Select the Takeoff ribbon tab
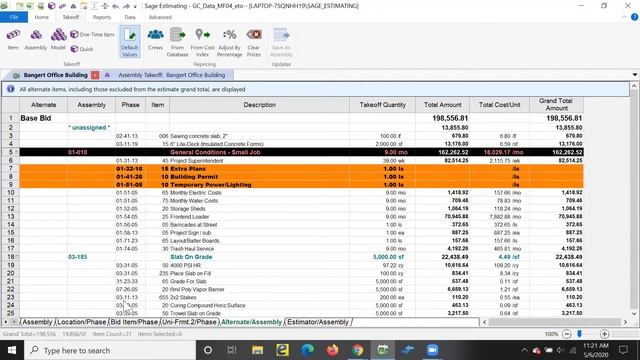Image resolution: width=640 pixels, height=360 pixels. coord(71,17)
